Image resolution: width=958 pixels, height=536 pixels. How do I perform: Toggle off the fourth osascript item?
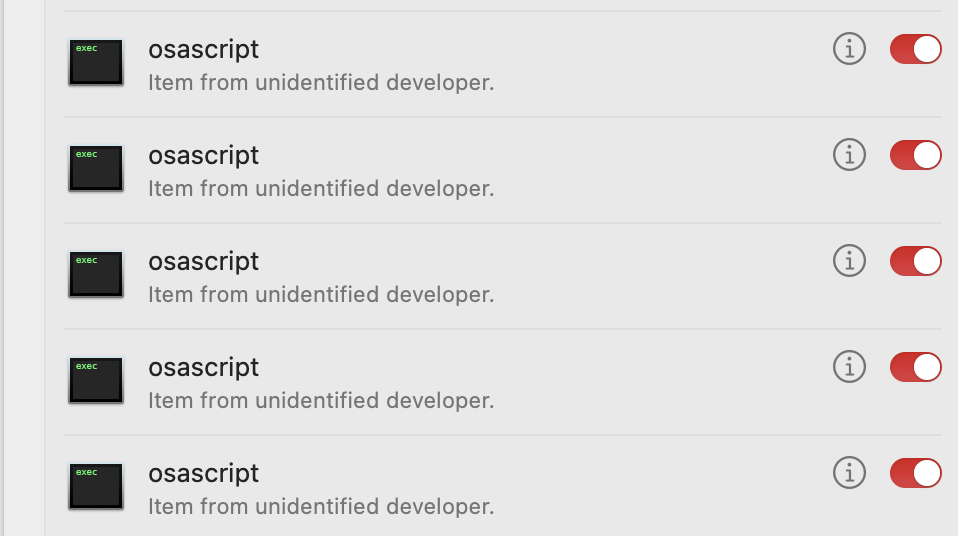[915, 367]
